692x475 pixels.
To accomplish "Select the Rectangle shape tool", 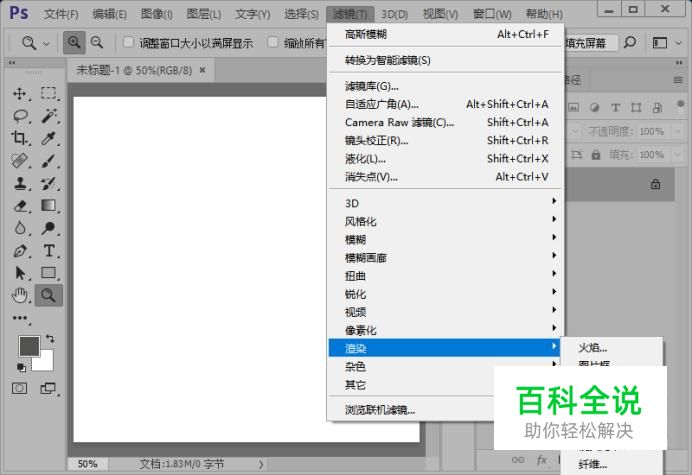I will pyautogui.click(x=49, y=273).
